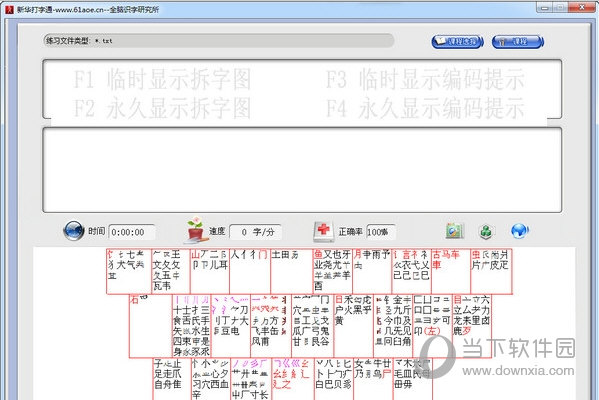Click the key cell containing 日禾火黑黄
This screenshot has height=400, width=599.
click(x=354, y=326)
